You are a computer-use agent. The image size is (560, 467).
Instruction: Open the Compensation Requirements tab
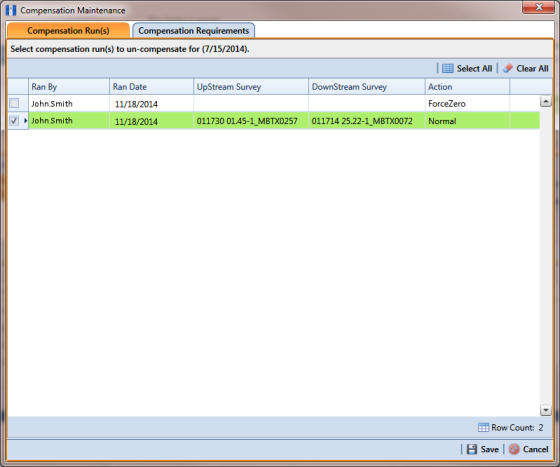click(194, 30)
